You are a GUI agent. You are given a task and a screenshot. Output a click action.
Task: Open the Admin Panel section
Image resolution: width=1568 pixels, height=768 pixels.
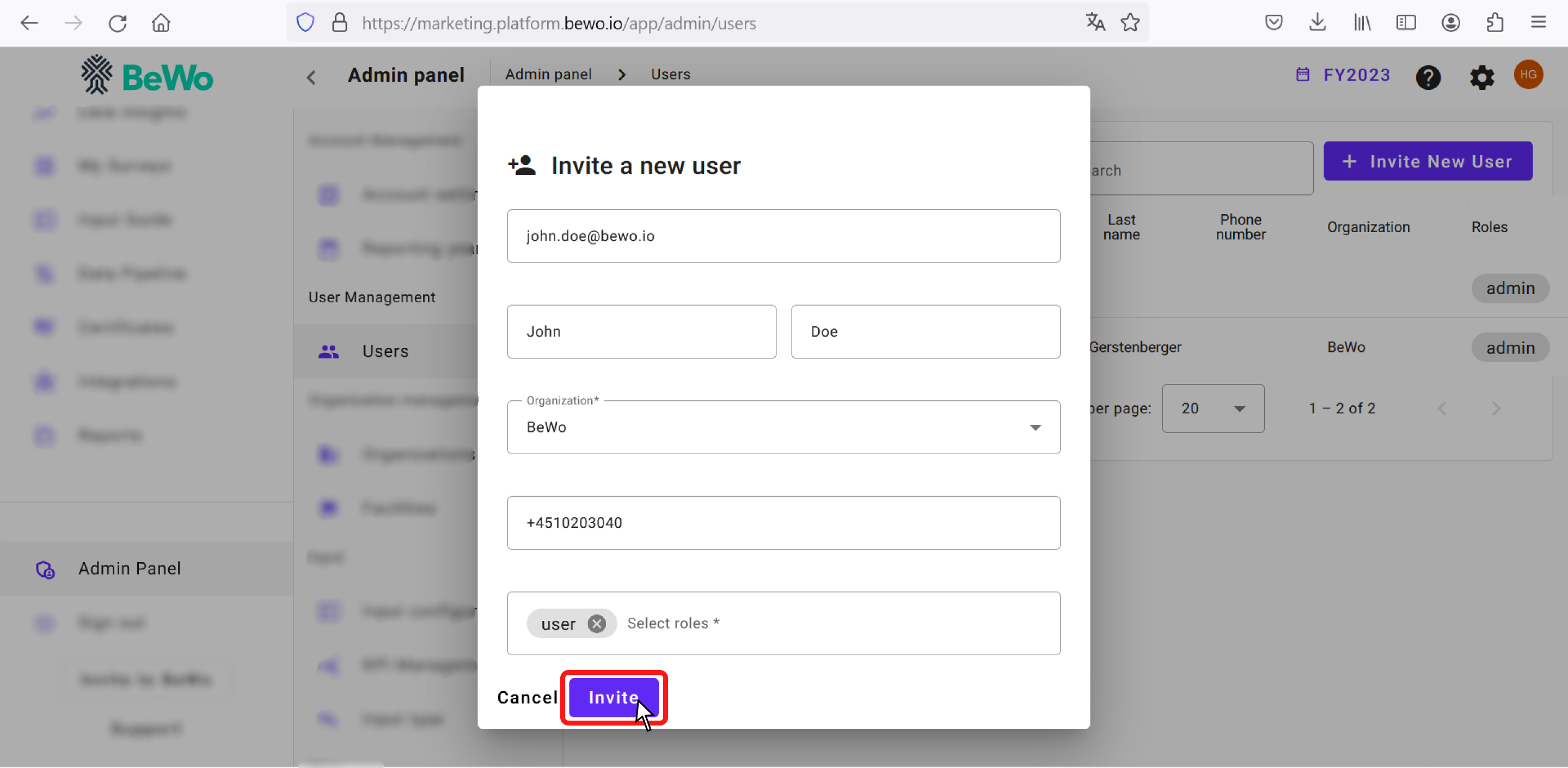point(130,568)
